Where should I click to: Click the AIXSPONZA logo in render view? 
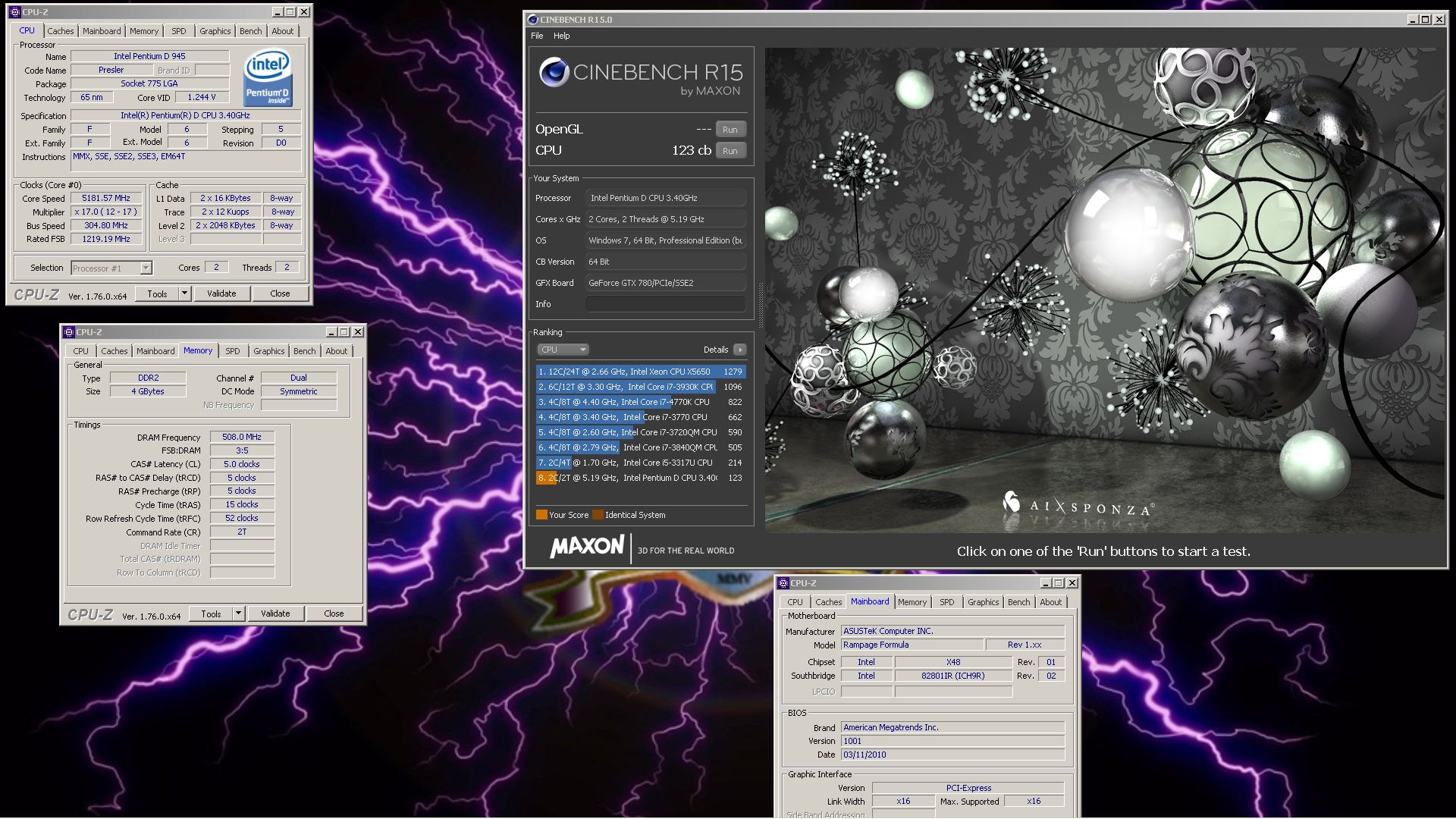pyautogui.click(x=1078, y=504)
